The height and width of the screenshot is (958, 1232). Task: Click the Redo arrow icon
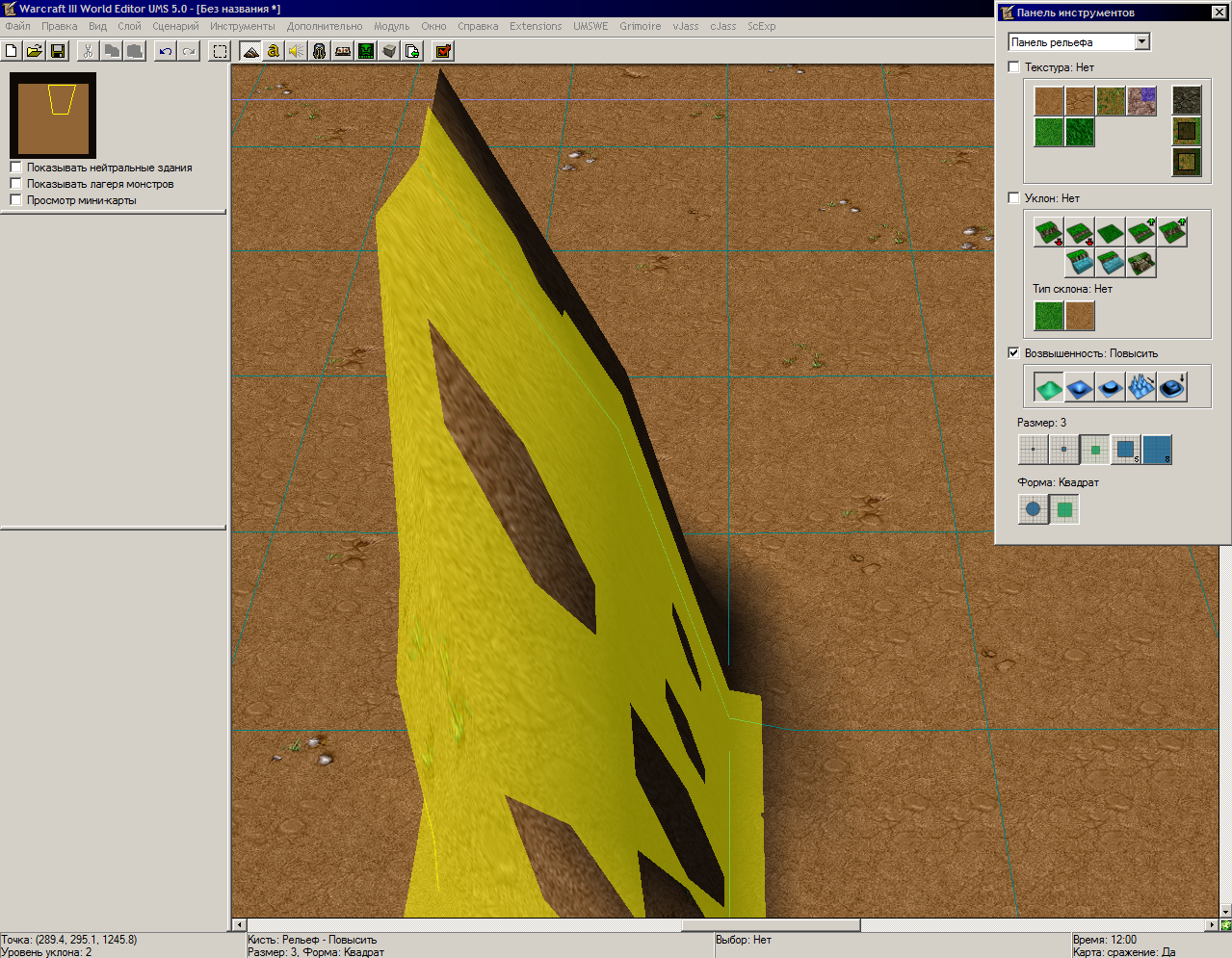tap(189, 51)
